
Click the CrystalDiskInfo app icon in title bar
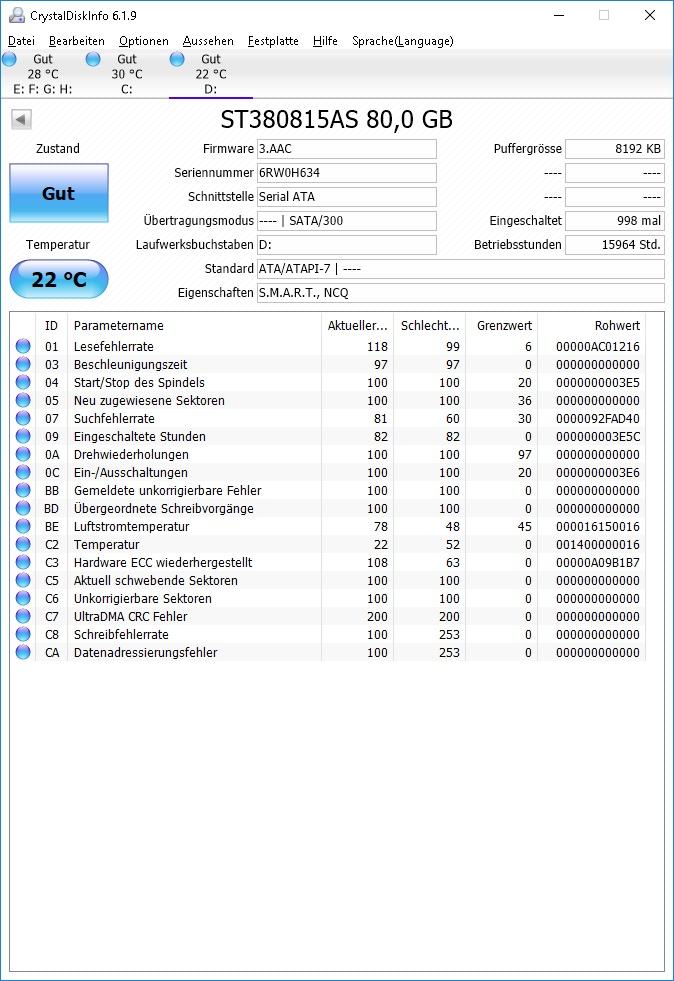pos(16,15)
